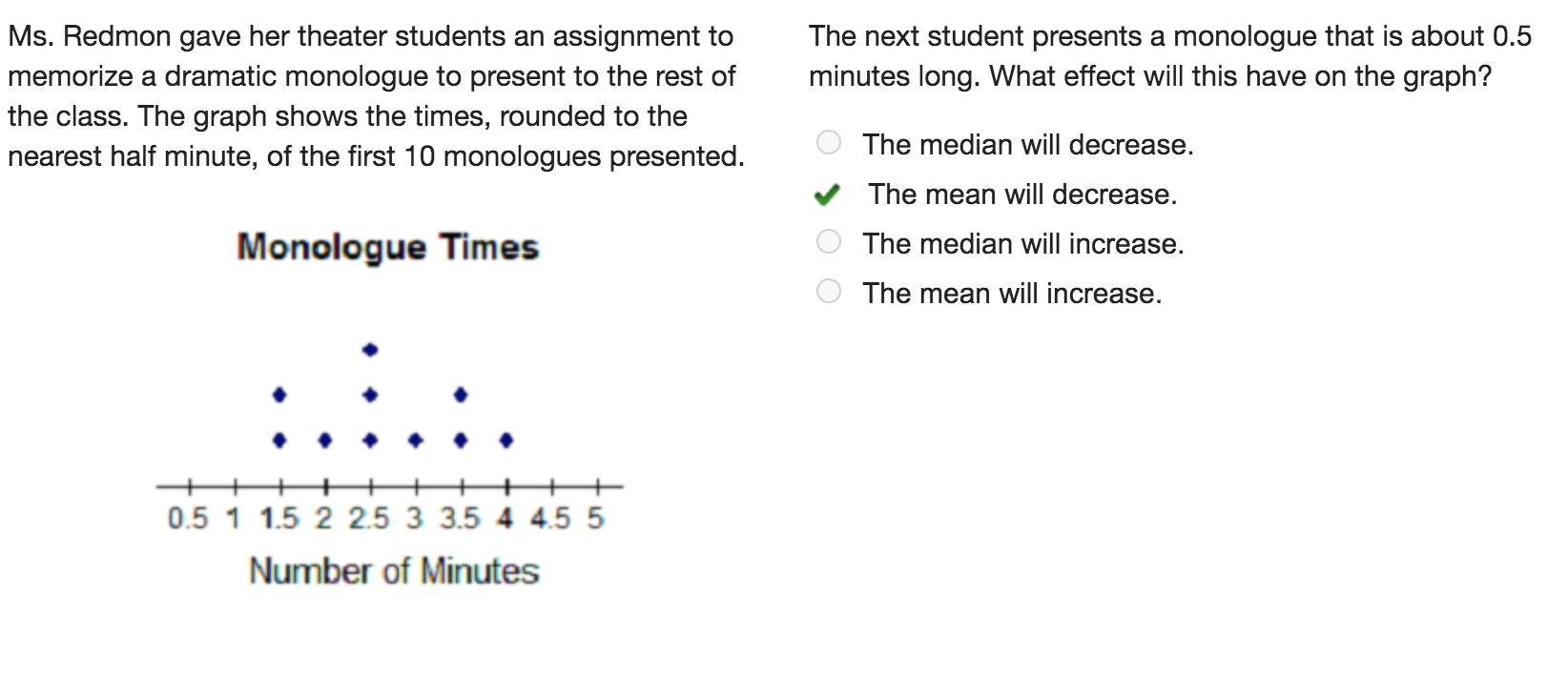Pick the 'mean will increase' radio button

[829, 291]
